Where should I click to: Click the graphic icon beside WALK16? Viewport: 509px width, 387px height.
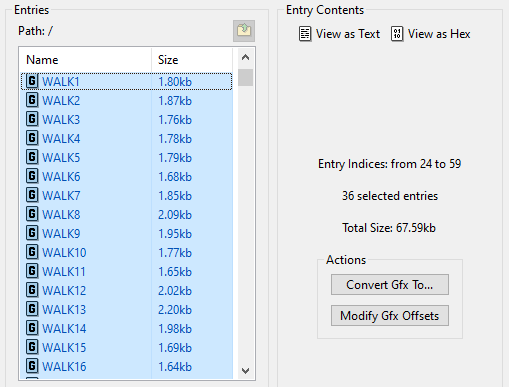(32, 366)
